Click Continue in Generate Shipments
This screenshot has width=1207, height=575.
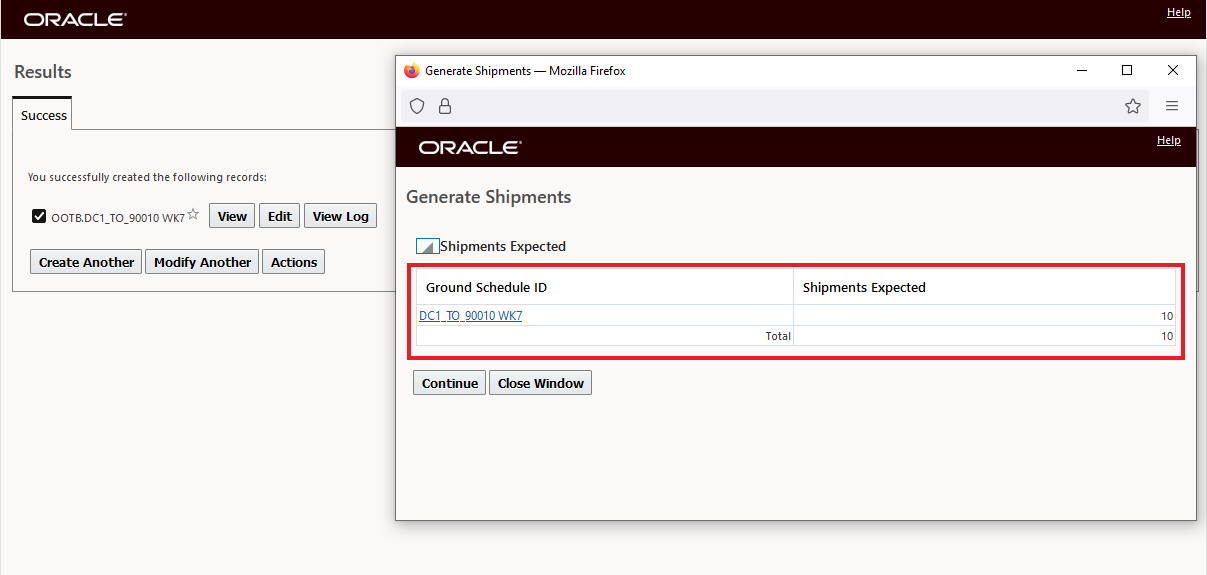(x=449, y=383)
